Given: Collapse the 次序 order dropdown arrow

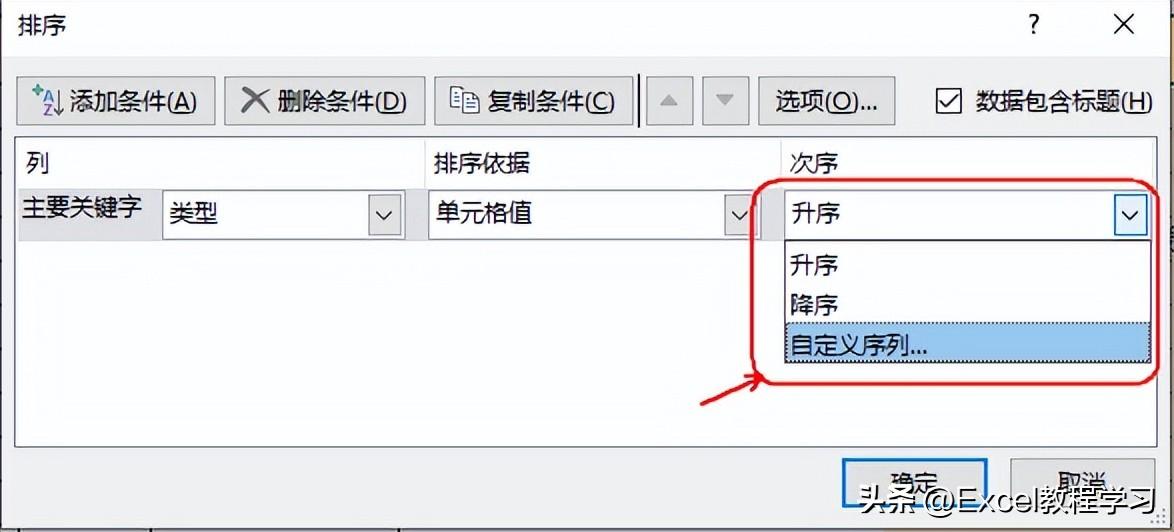Looking at the screenshot, I should click(1129, 215).
